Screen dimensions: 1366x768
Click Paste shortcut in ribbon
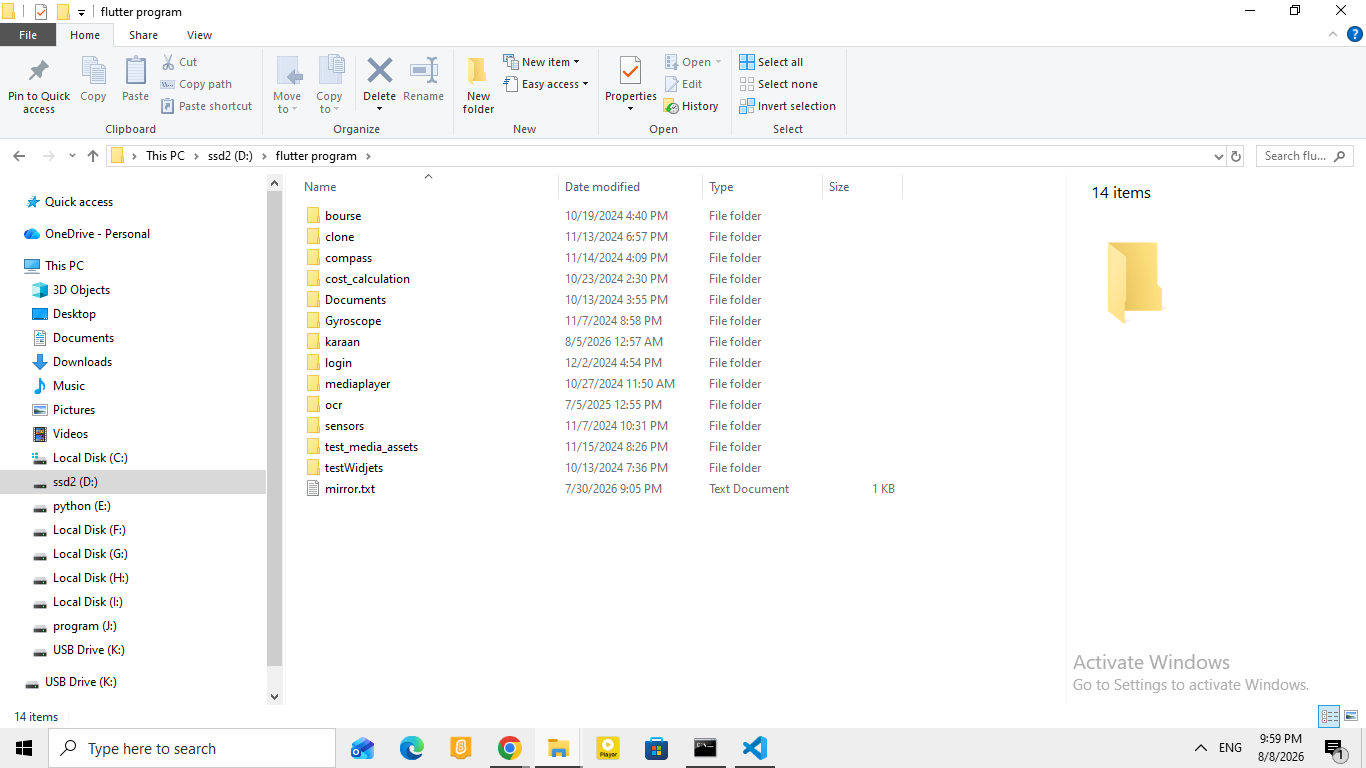[x=206, y=106]
